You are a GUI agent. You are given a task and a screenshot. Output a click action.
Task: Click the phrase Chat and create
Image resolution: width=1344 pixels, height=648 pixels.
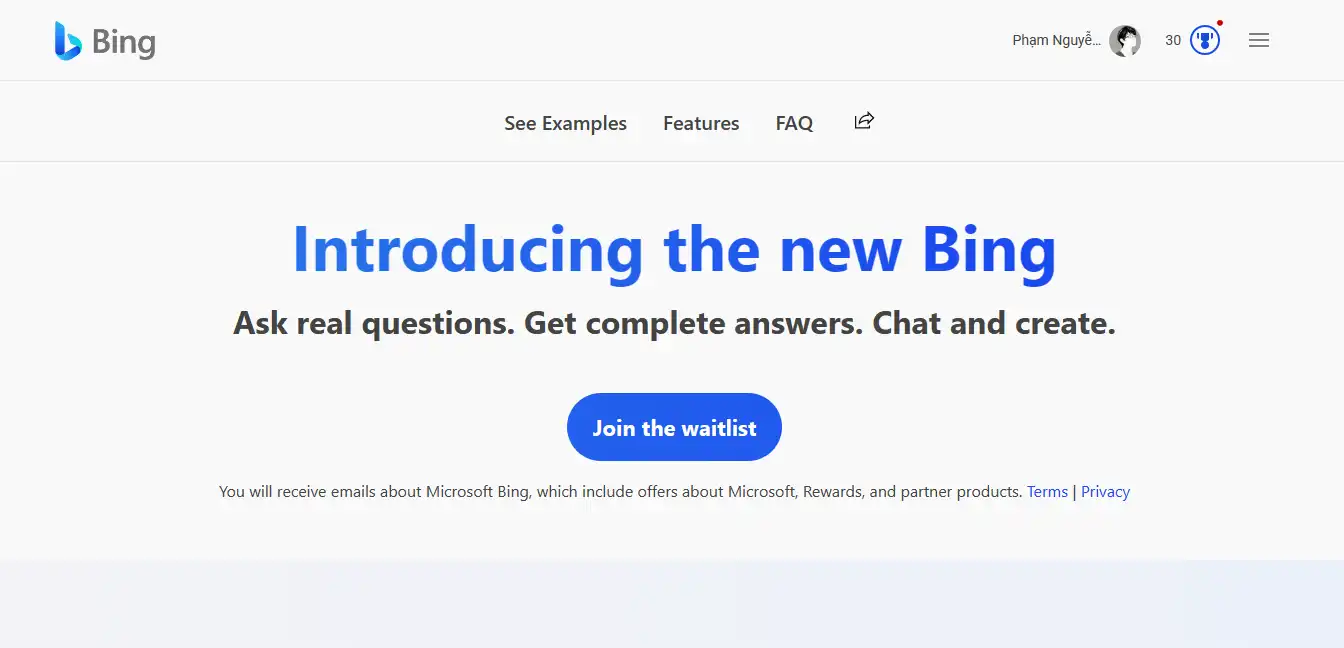993,324
